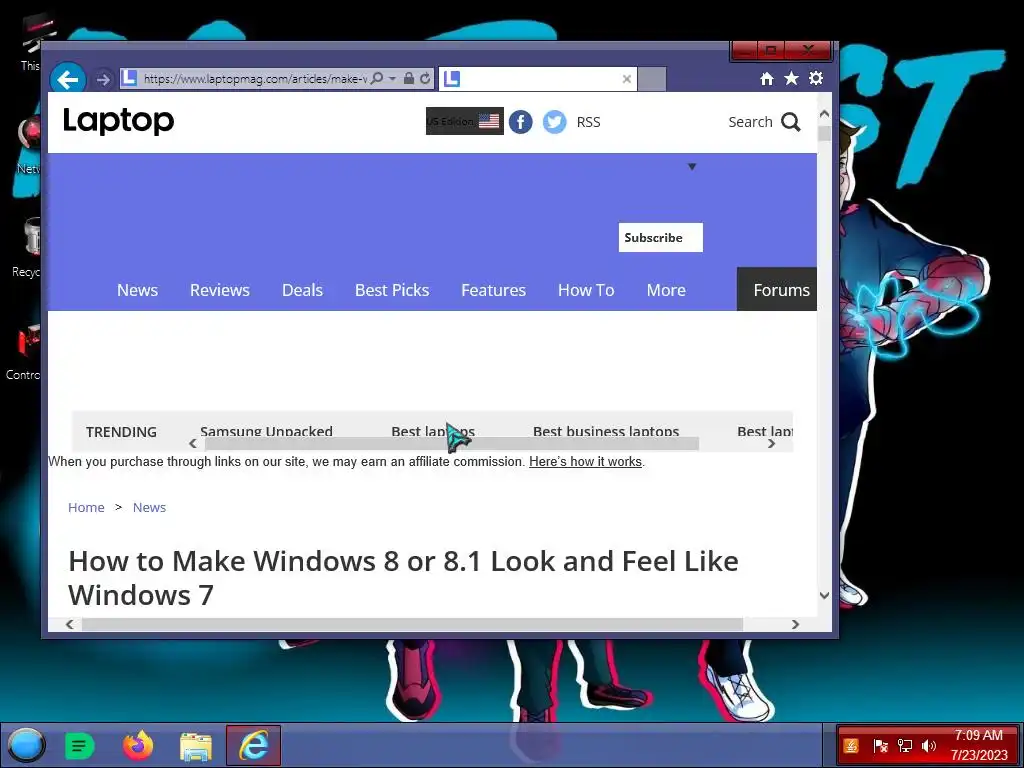This screenshot has width=1024, height=768.
Task: Click the orange Java tray icon
Action: coord(851,746)
